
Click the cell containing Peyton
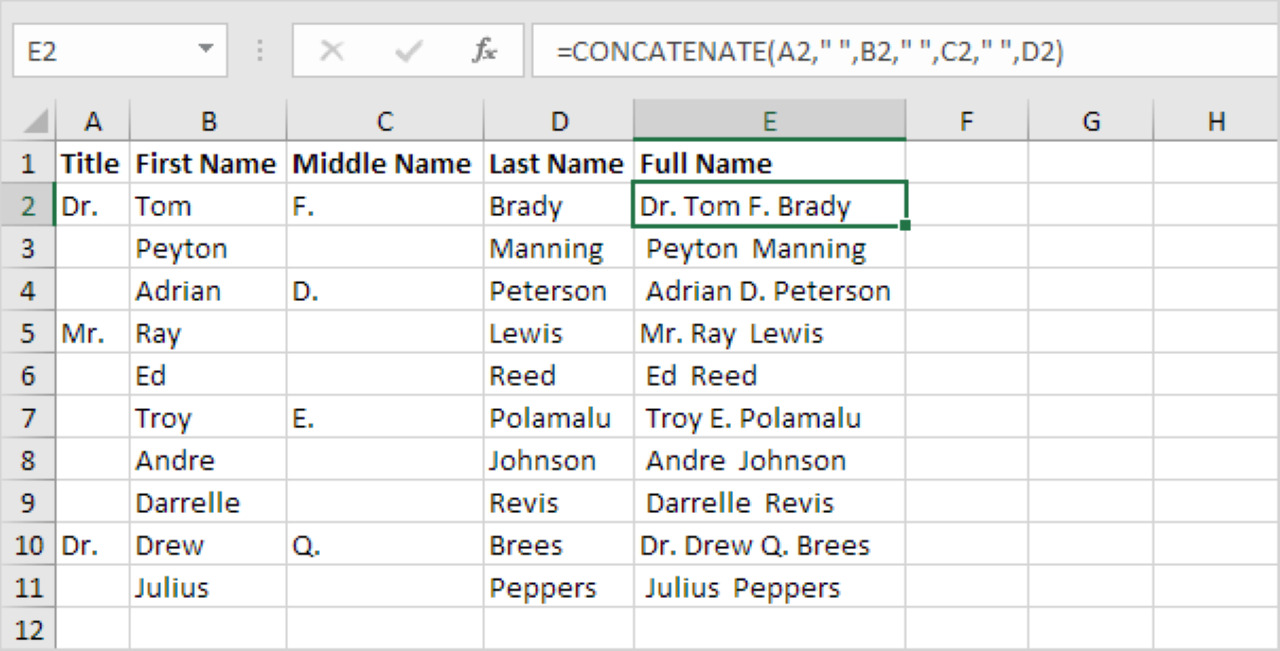click(x=208, y=249)
